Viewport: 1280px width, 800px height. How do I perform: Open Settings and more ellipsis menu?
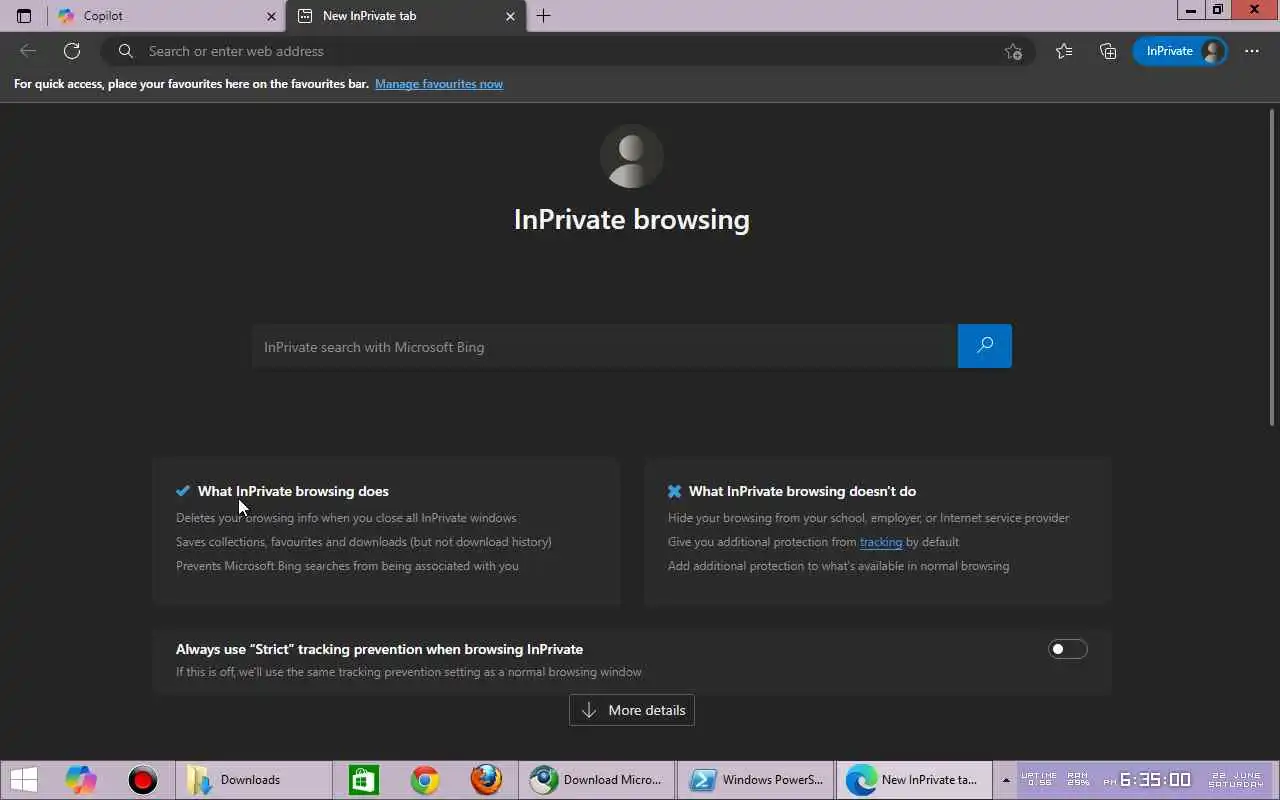pyautogui.click(x=1252, y=51)
